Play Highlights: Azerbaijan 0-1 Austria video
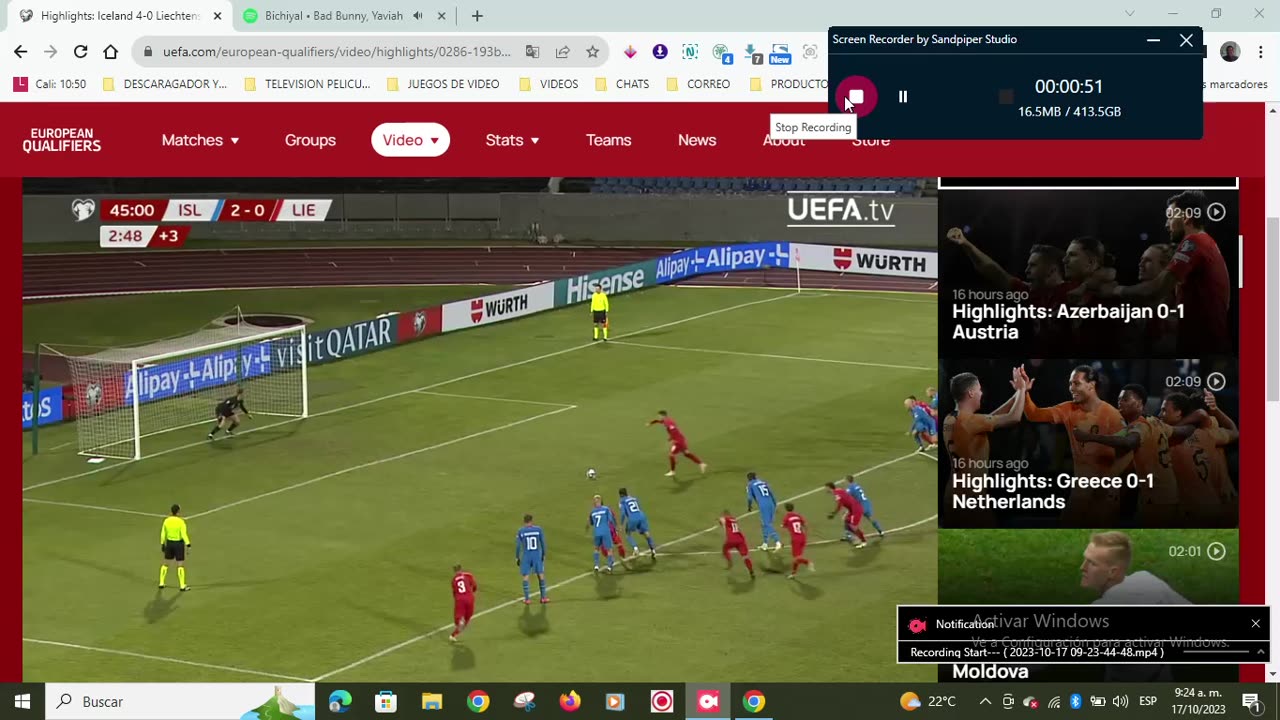This screenshot has height=720, width=1280. [x=1088, y=274]
